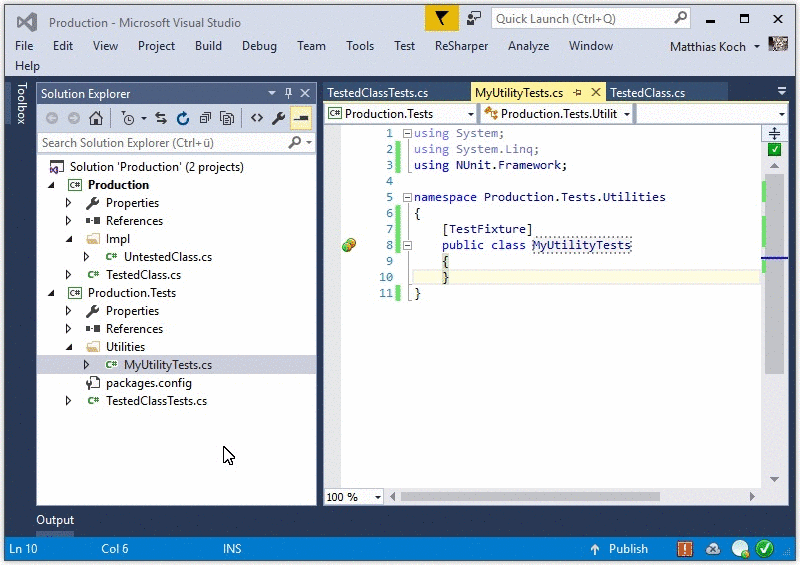Click the View Code icon
The image size is (800, 565).
257,118
